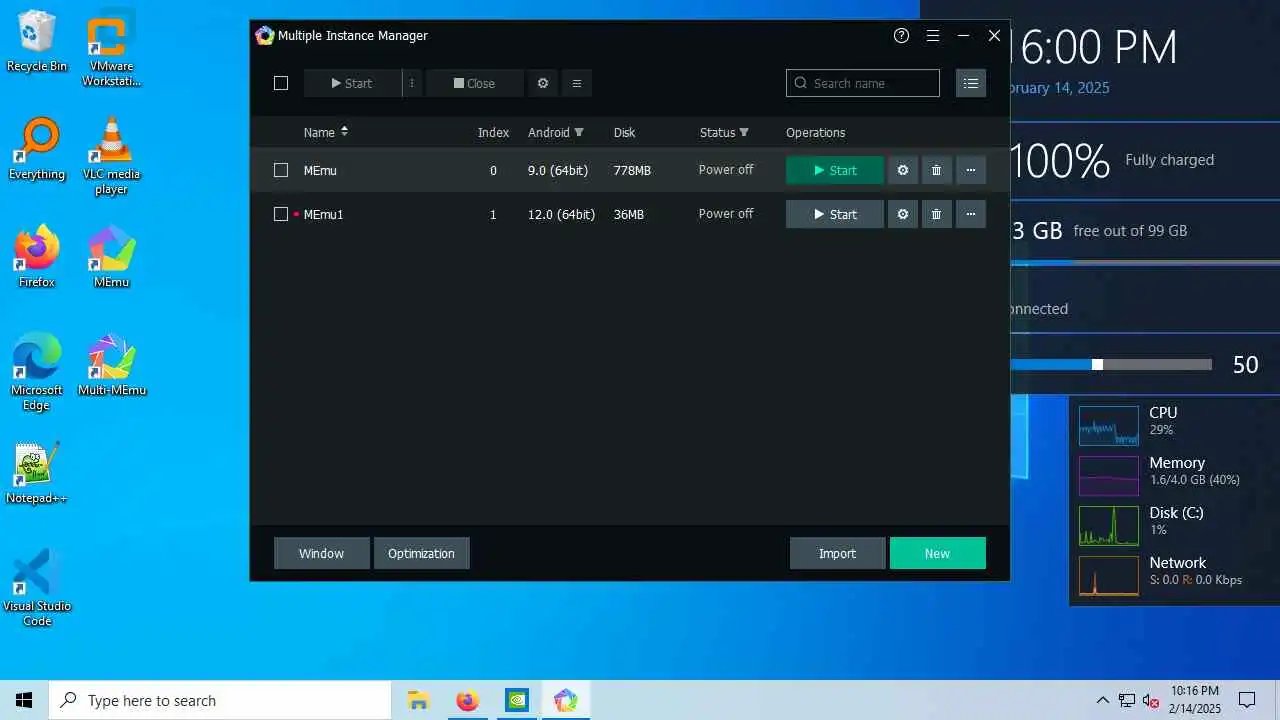Open more options for MEmu1 row

coord(971,214)
